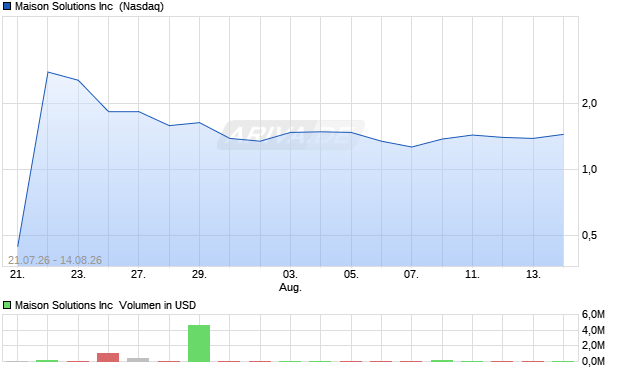620x371 pixels.
Task: Click the last price point on the line
Action: click(563, 134)
